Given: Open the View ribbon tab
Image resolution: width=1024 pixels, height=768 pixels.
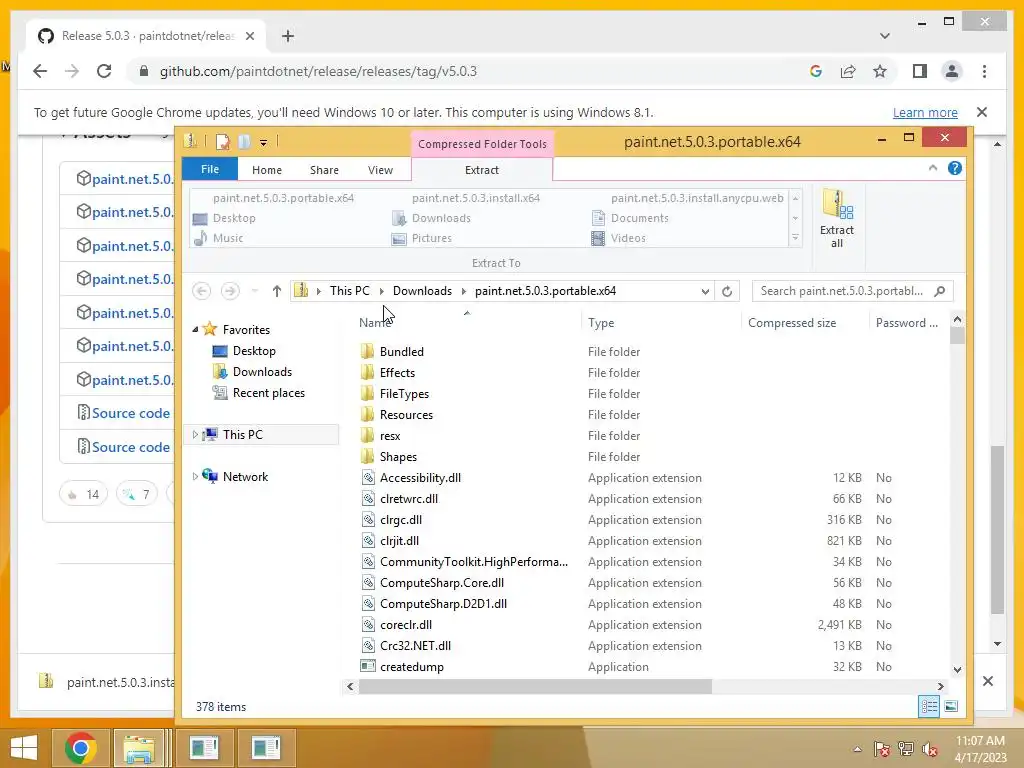Looking at the screenshot, I should (x=380, y=170).
